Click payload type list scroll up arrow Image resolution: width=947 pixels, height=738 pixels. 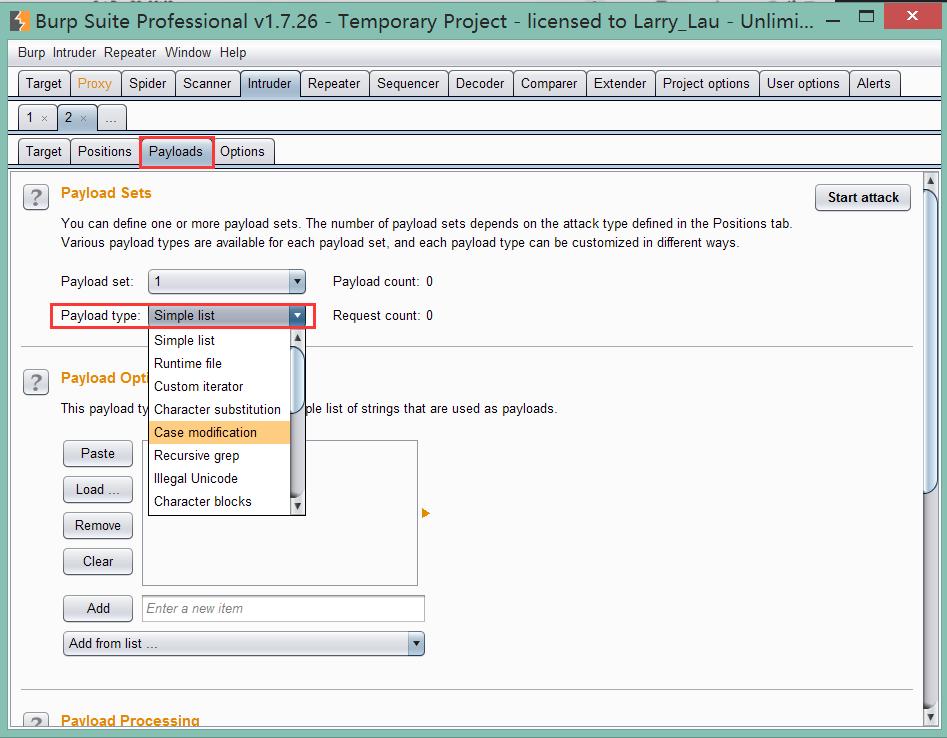coord(297,338)
